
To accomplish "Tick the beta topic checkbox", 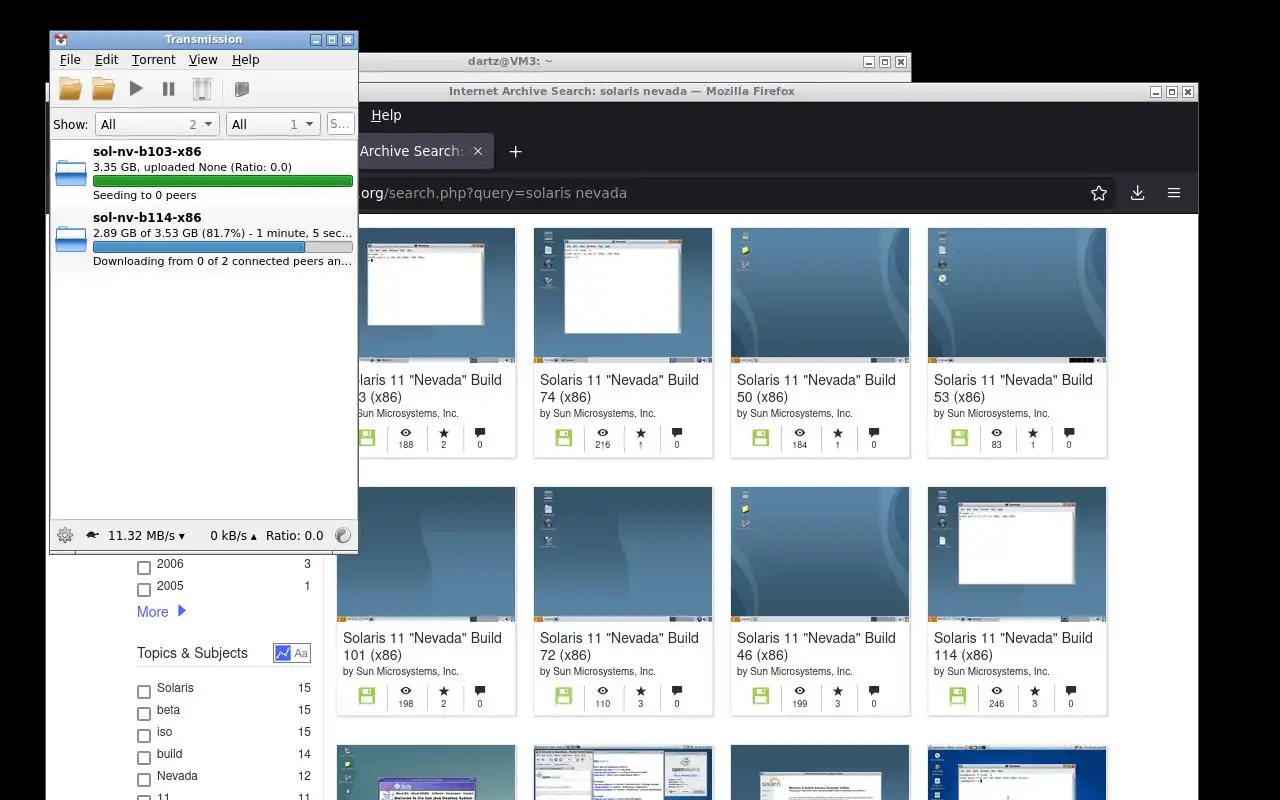I will pos(144,713).
